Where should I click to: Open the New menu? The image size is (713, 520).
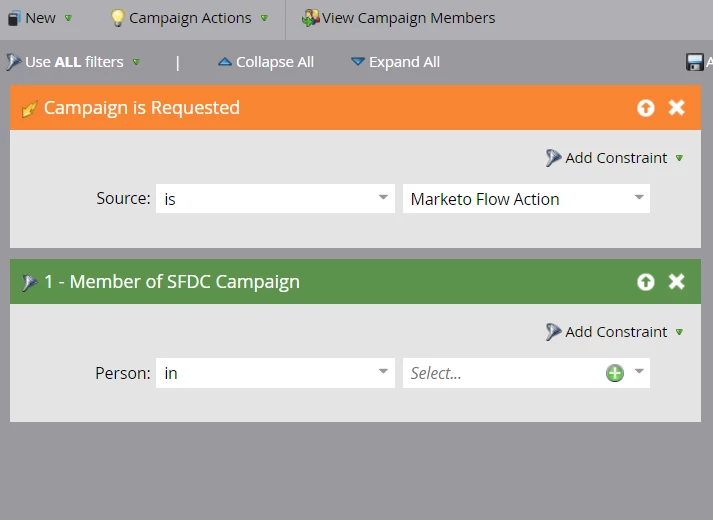pos(40,18)
